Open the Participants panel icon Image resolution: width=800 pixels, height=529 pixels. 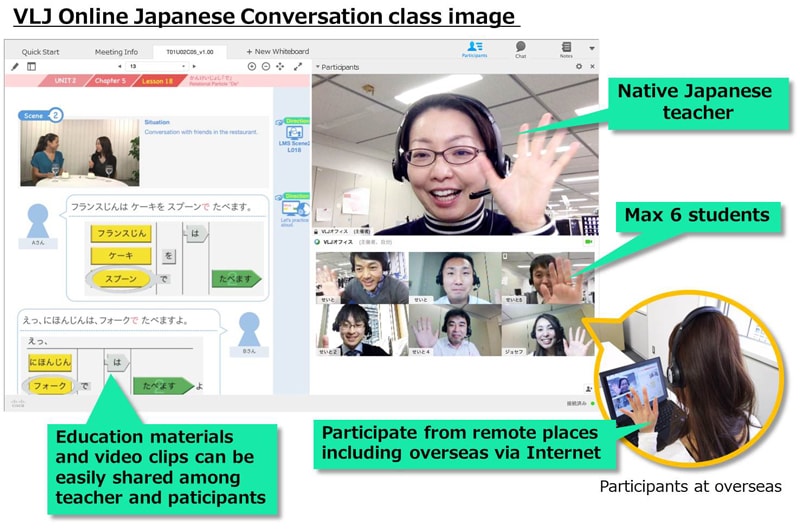pos(474,49)
